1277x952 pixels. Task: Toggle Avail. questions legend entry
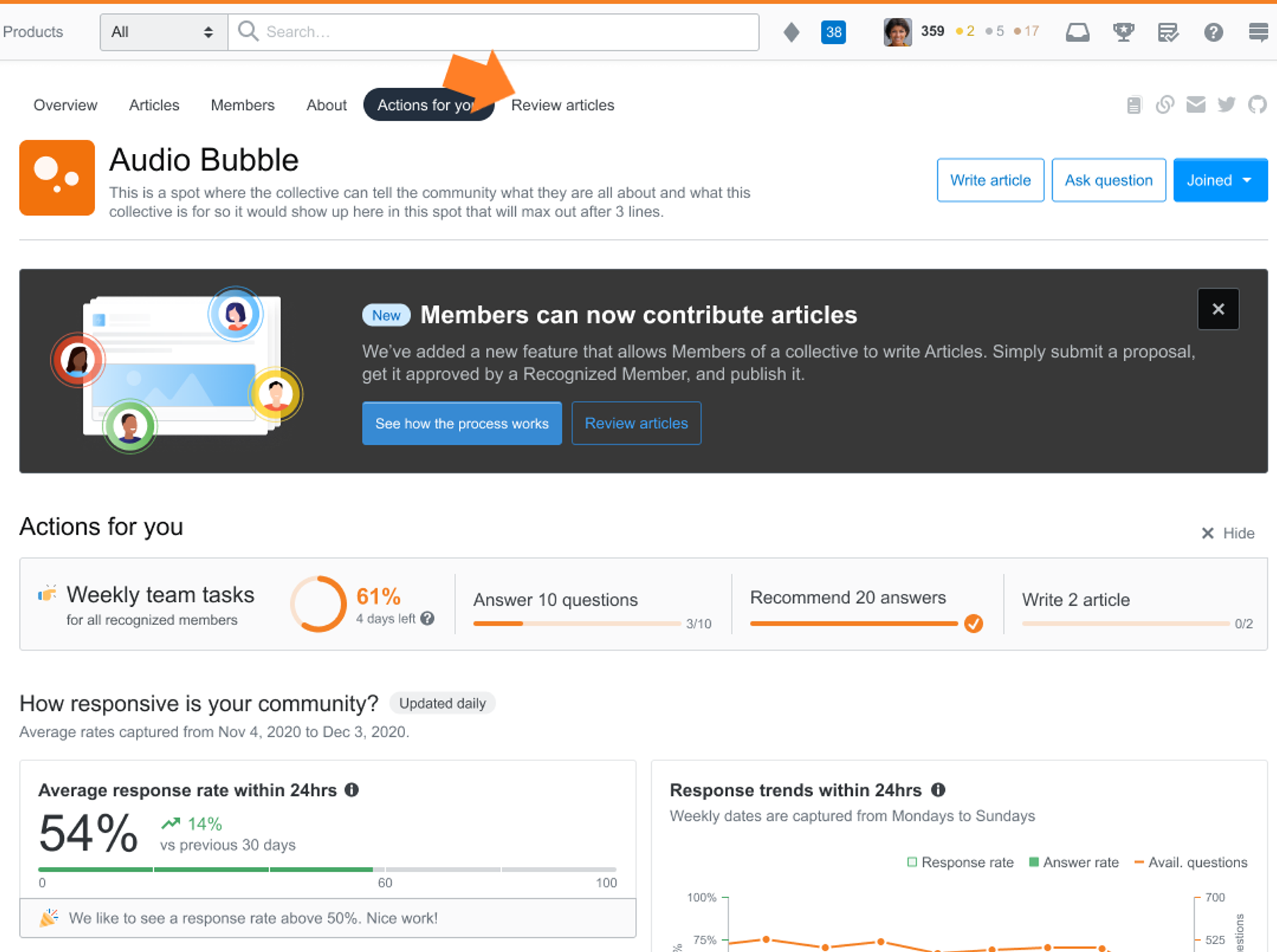coord(1190,863)
